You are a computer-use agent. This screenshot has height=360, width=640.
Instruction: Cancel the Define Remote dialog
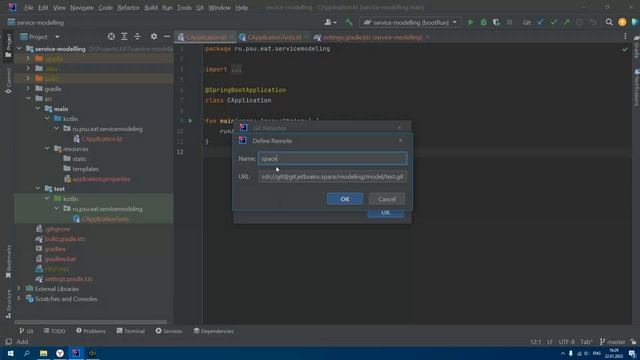coord(387,199)
